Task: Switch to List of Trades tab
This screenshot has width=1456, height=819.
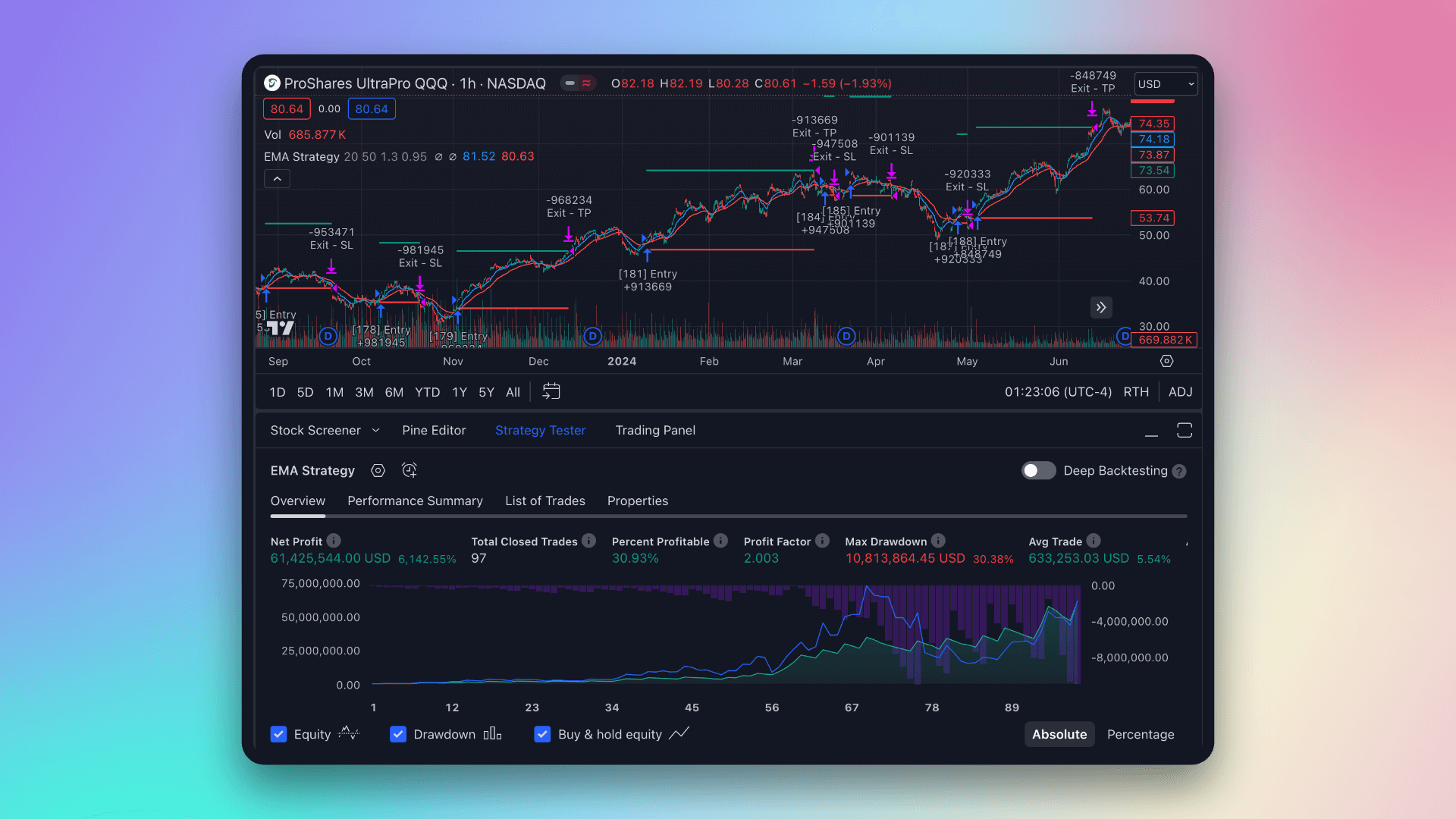Action: 545,500
